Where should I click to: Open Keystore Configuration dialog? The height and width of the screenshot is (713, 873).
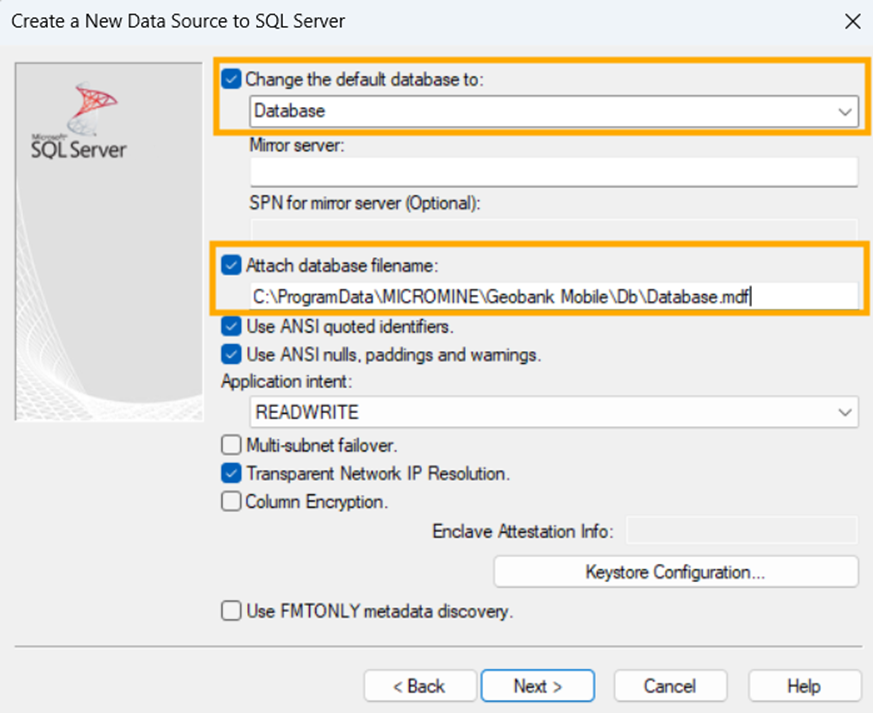pyautogui.click(x=675, y=572)
